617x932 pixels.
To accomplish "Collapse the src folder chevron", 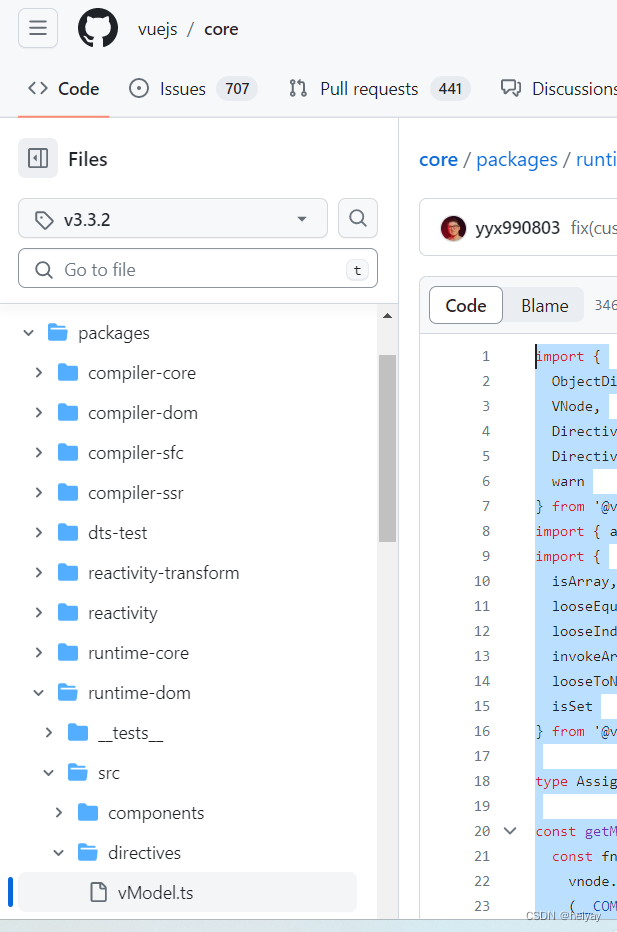I will (49, 772).
